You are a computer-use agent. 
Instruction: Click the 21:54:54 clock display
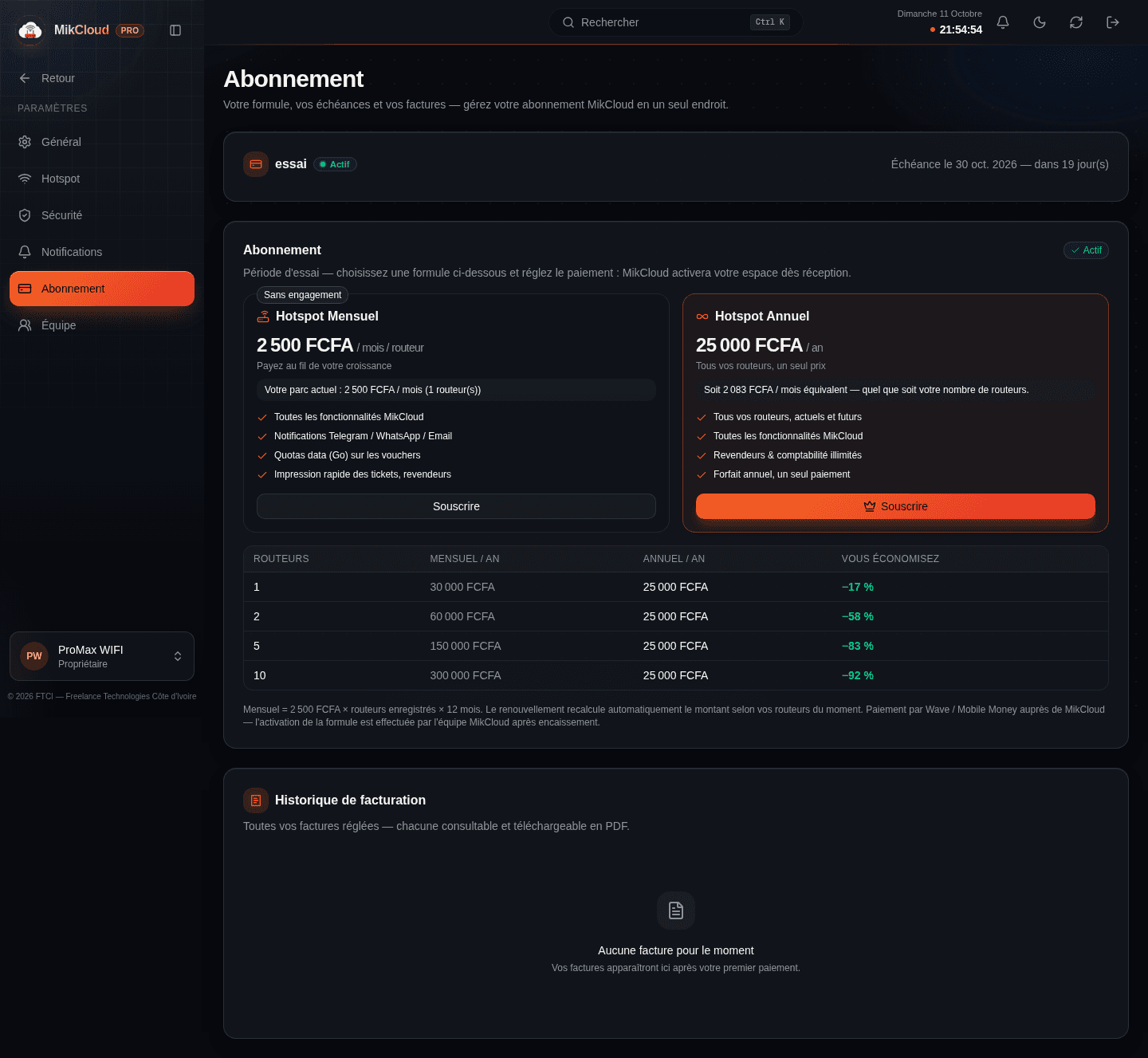click(x=961, y=29)
